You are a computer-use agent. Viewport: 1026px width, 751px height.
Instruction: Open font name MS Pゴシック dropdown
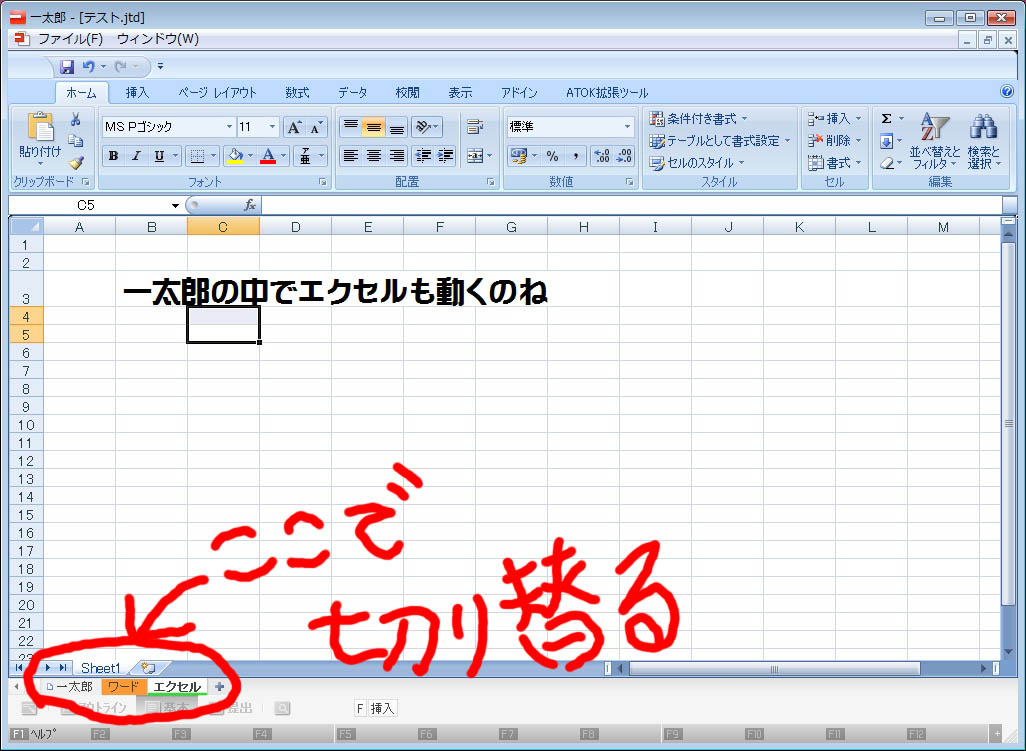click(229, 127)
